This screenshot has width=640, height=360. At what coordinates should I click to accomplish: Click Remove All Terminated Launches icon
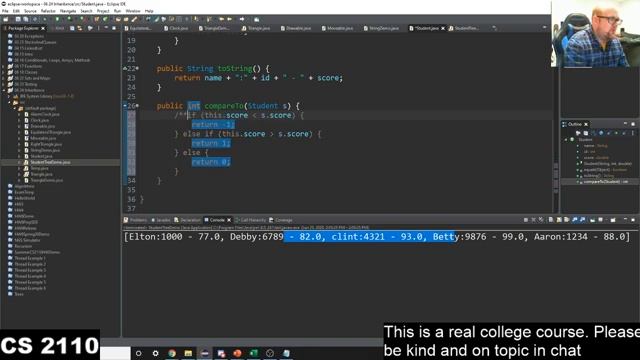[x=541, y=220]
